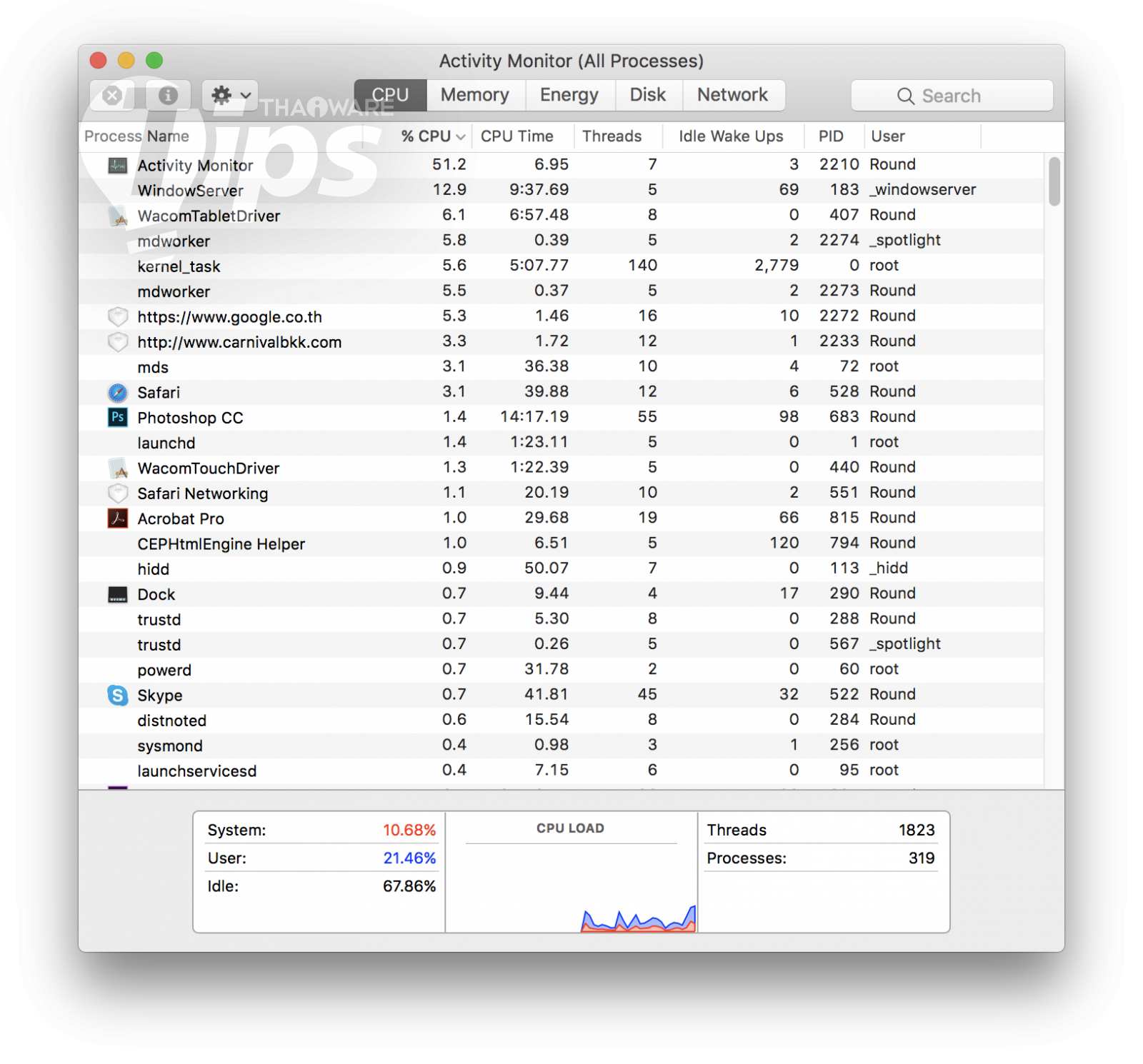Click the Acrobat Pro icon
1143x1064 pixels.
tap(118, 518)
